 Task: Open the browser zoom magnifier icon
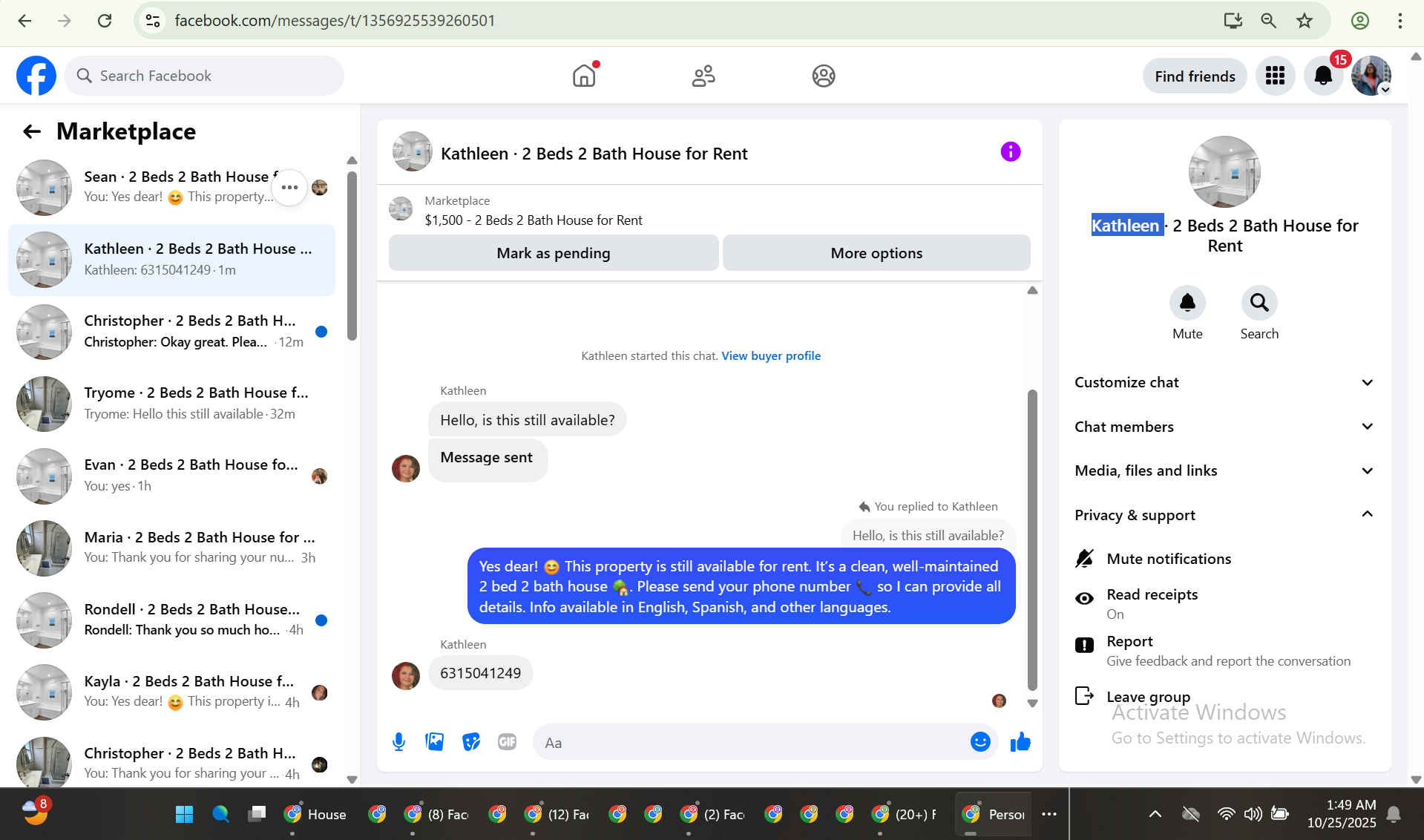[x=1269, y=21]
